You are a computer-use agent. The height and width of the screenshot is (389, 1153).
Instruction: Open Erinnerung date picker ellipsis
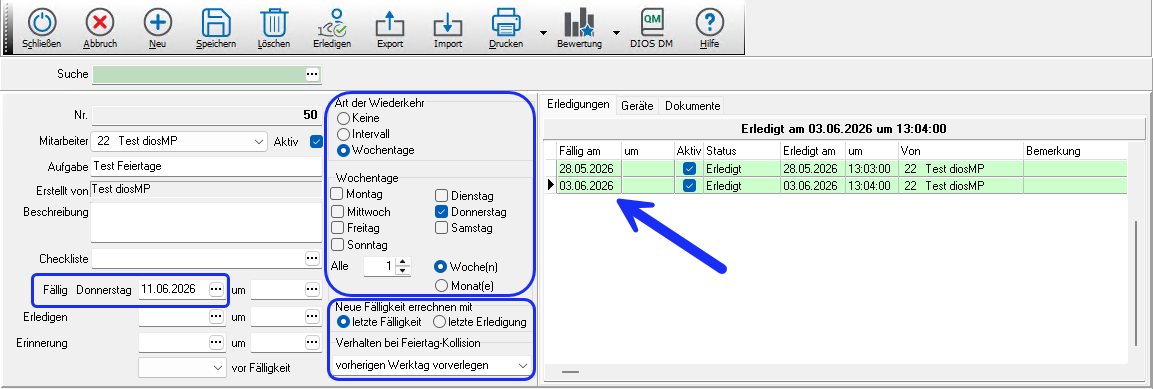point(215,343)
